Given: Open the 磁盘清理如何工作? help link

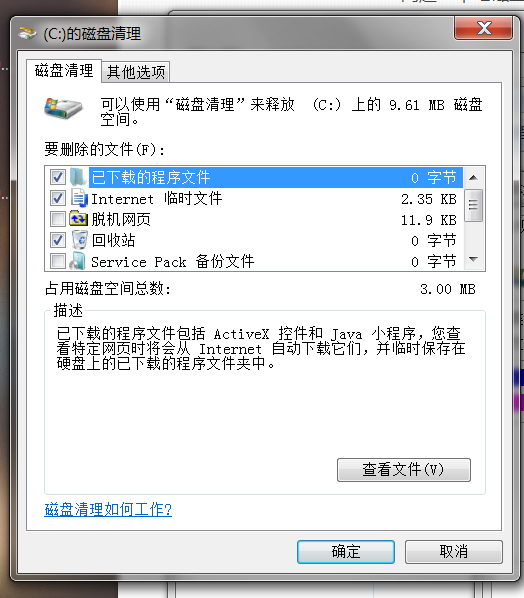Looking at the screenshot, I should (108, 510).
